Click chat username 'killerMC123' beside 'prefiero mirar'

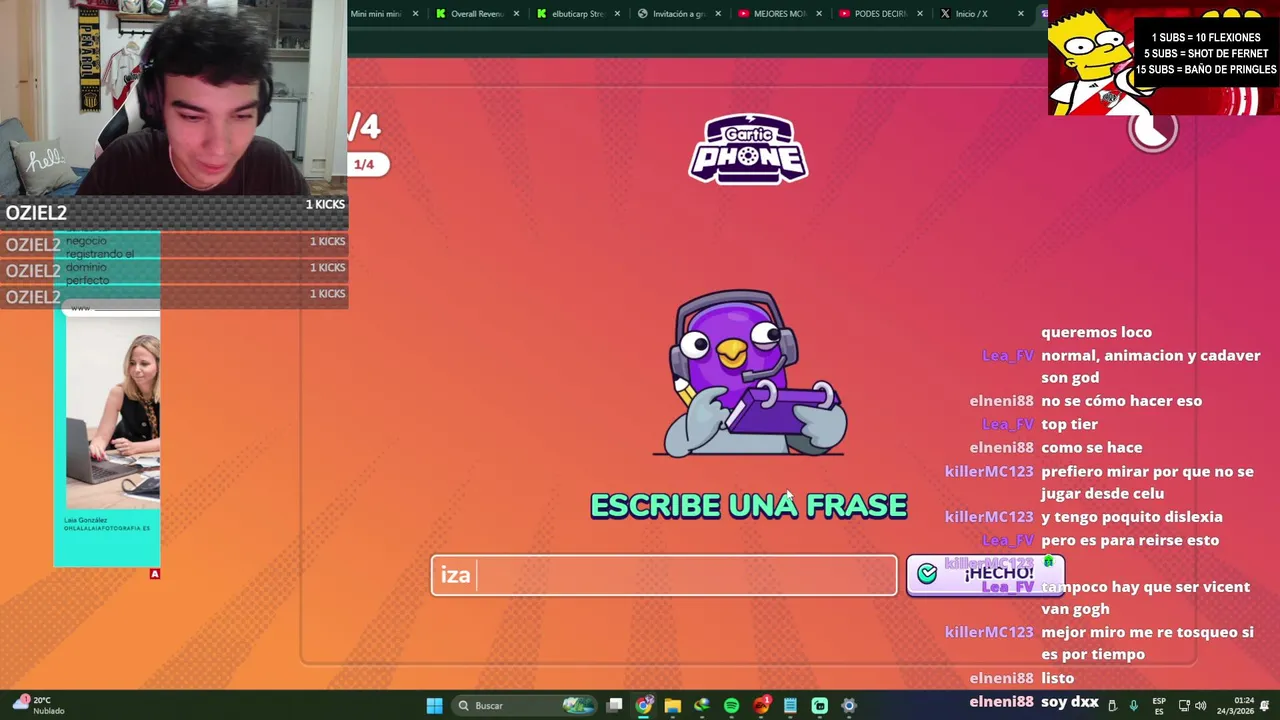pos(988,471)
